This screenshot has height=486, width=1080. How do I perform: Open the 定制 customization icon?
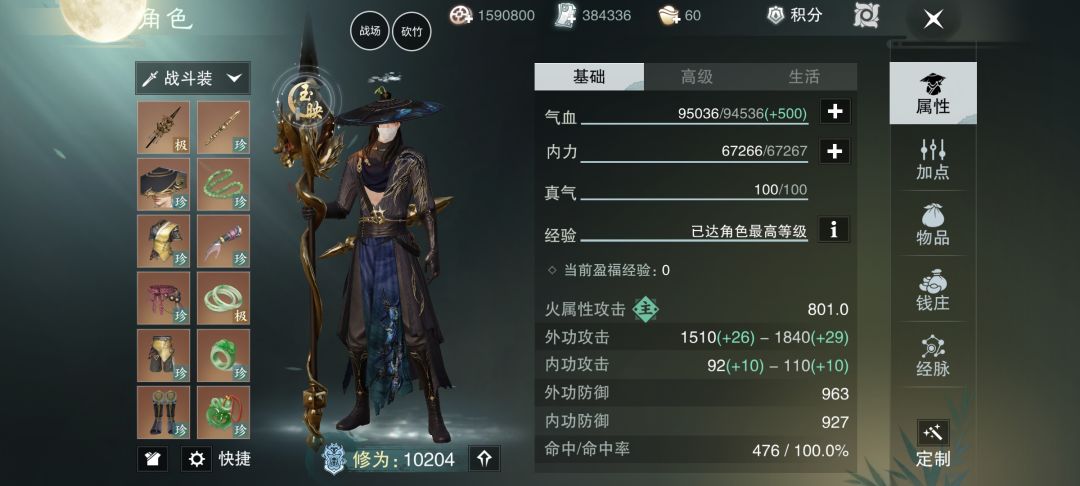[933, 443]
